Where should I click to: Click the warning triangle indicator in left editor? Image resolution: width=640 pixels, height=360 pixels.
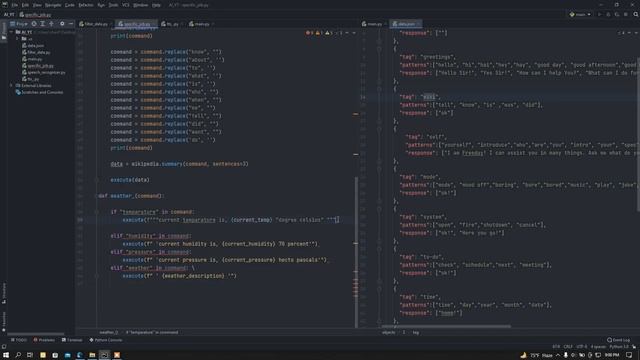click(x=319, y=33)
